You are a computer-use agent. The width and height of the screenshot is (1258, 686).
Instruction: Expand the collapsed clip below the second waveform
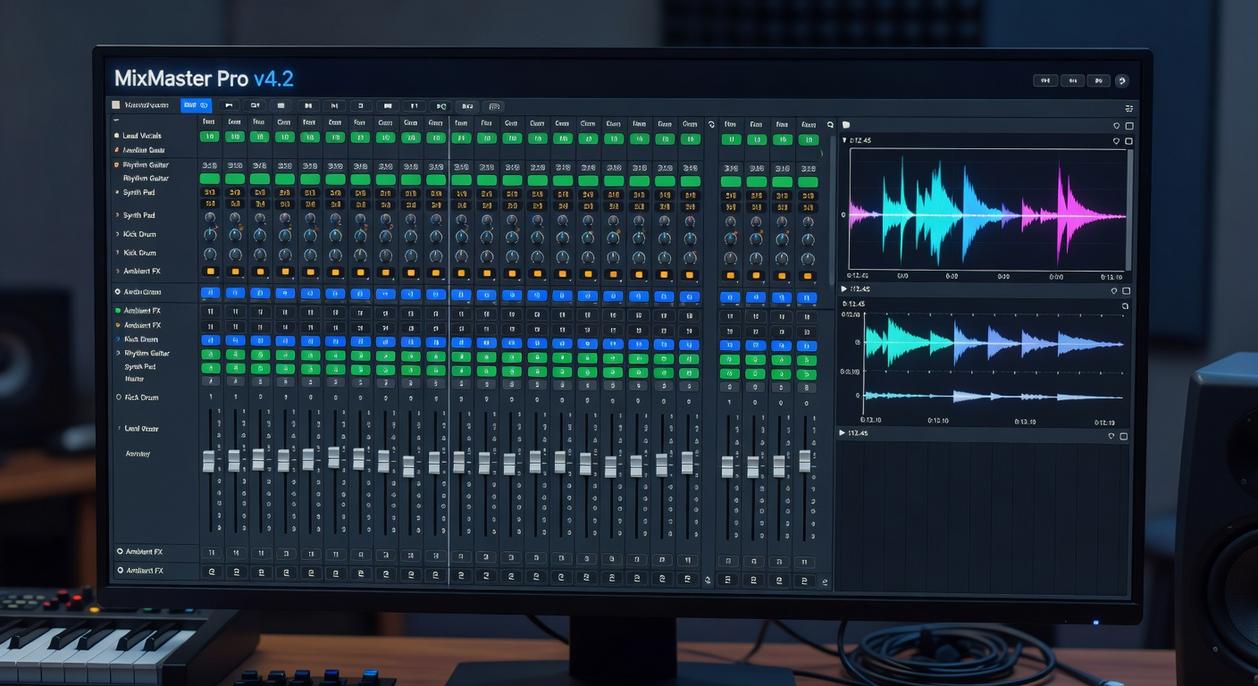point(843,433)
